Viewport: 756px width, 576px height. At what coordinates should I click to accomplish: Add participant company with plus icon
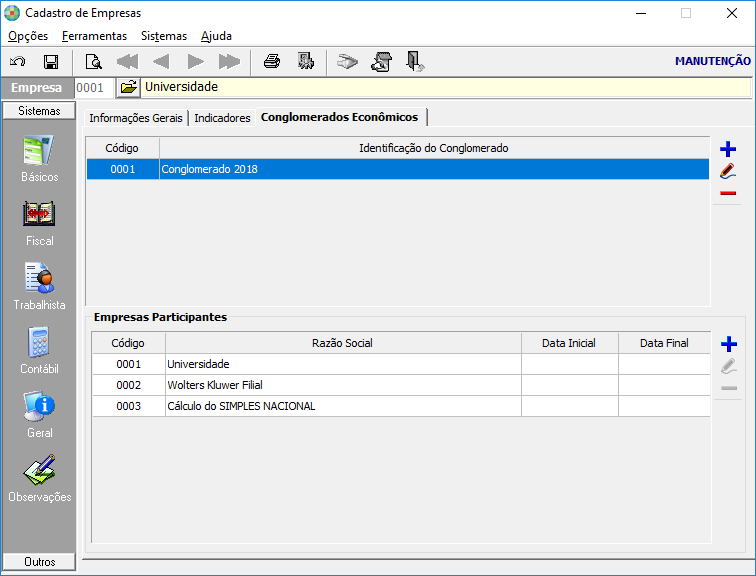729,344
